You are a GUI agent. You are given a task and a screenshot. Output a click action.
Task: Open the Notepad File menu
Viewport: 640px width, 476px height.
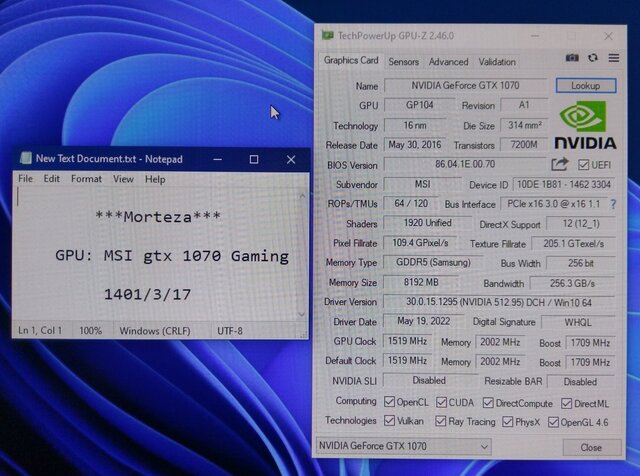25,179
